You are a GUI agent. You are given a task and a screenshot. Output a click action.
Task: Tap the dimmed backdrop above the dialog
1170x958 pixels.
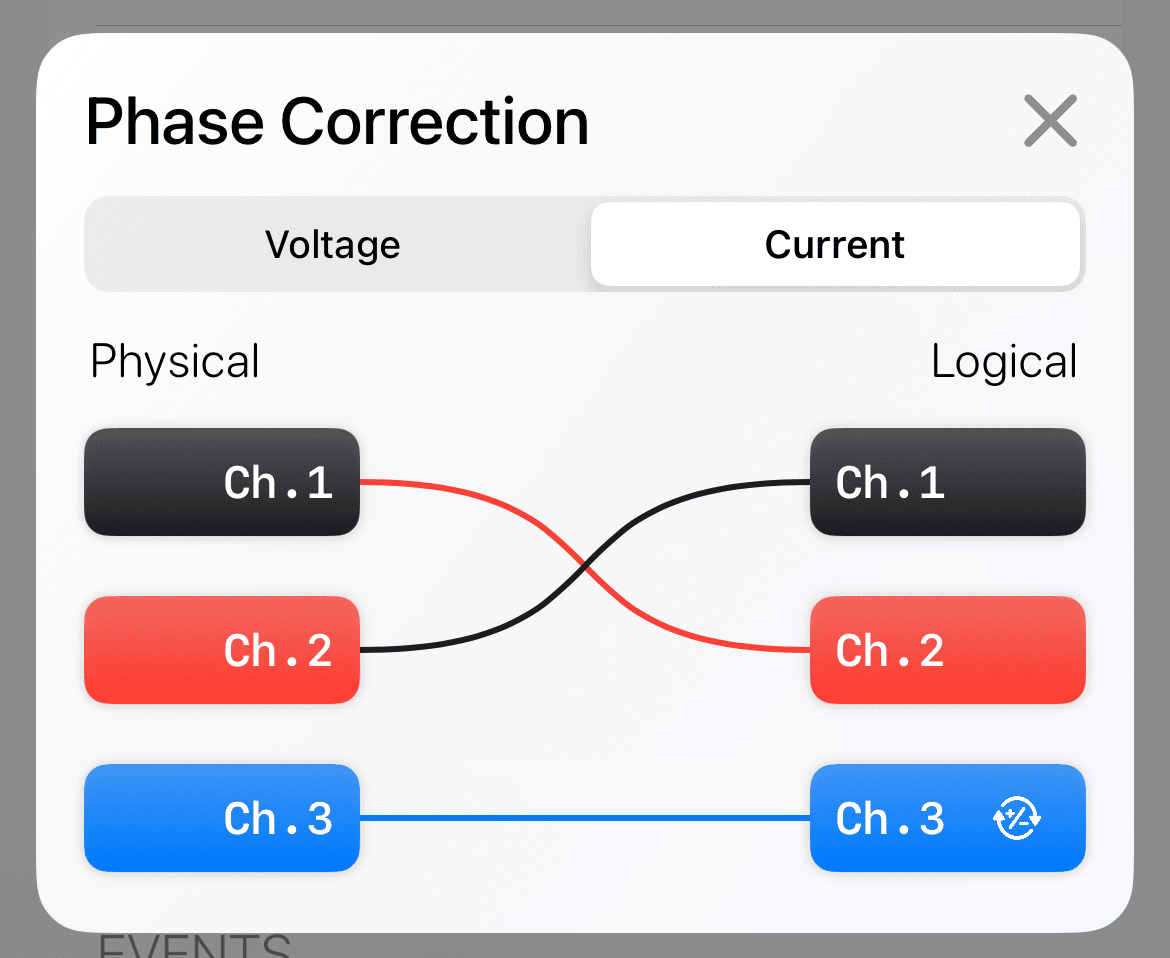600,12
